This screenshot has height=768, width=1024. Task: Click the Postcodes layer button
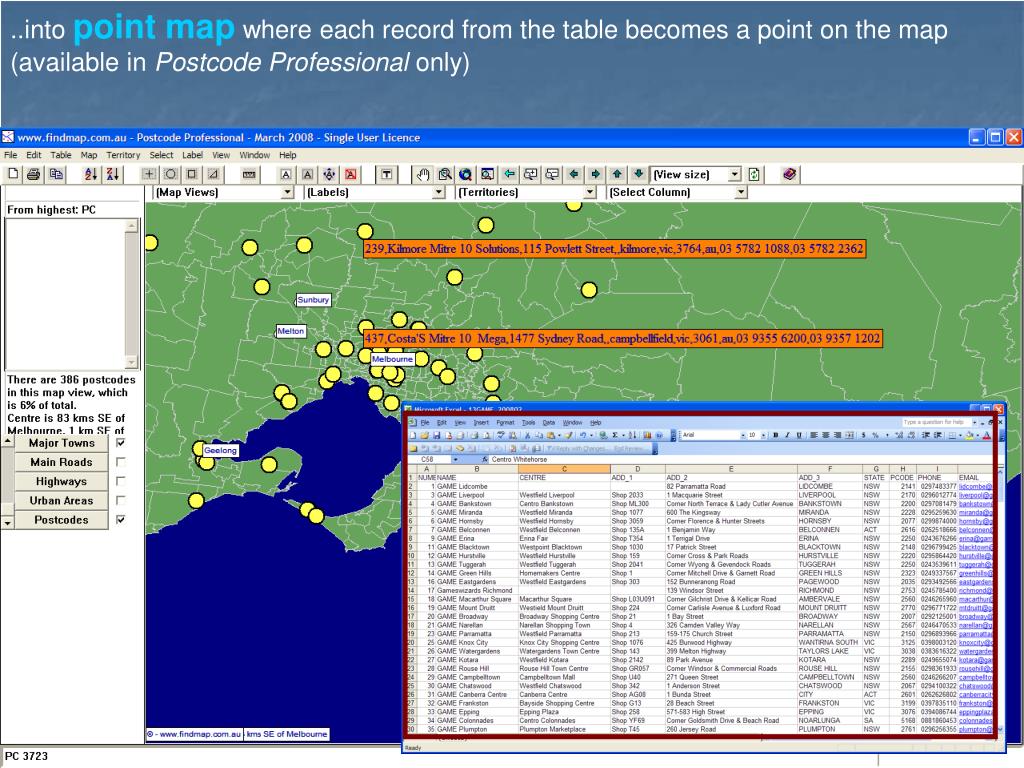point(61,520)
